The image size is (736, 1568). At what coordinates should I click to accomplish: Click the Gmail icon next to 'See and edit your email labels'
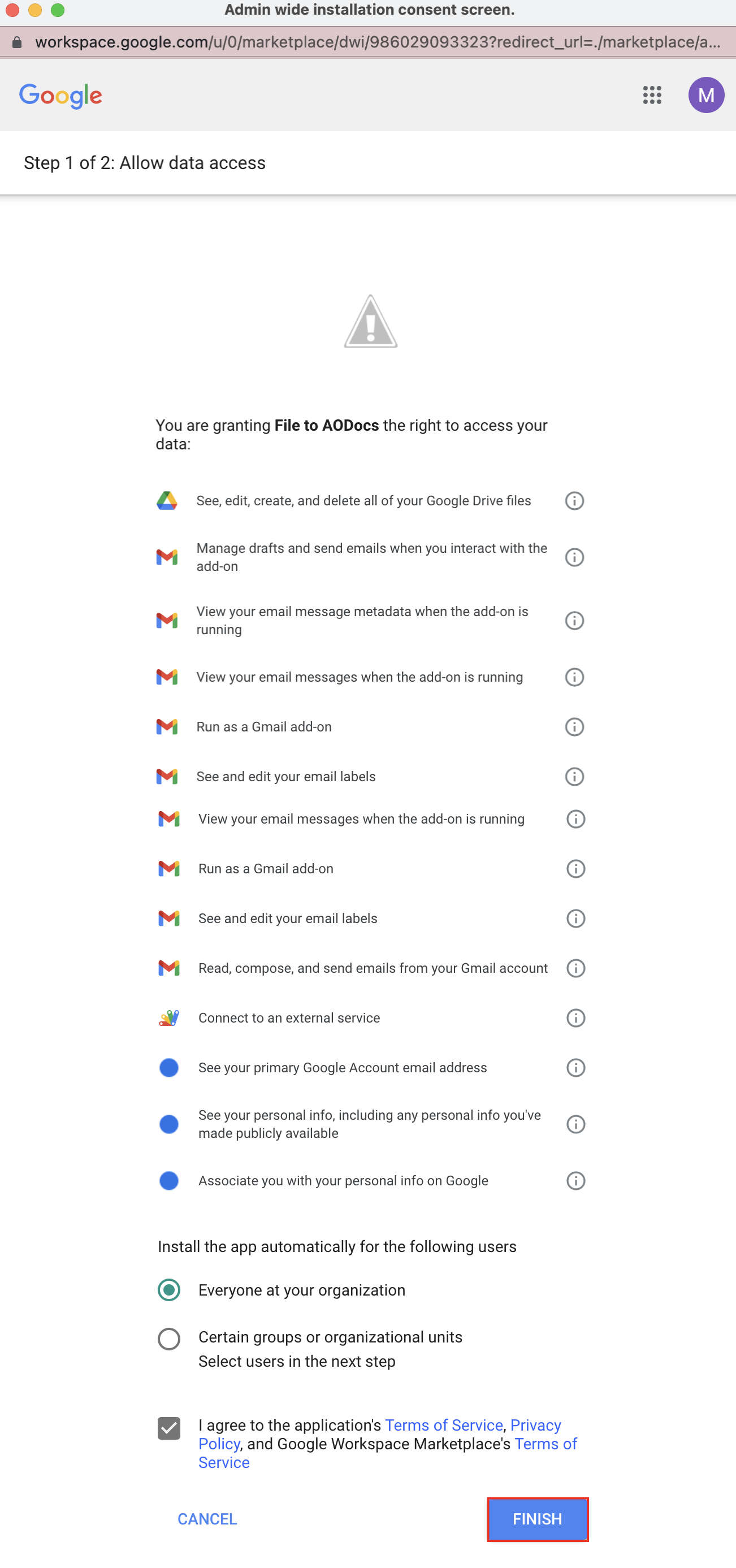(x=167, y=776)
